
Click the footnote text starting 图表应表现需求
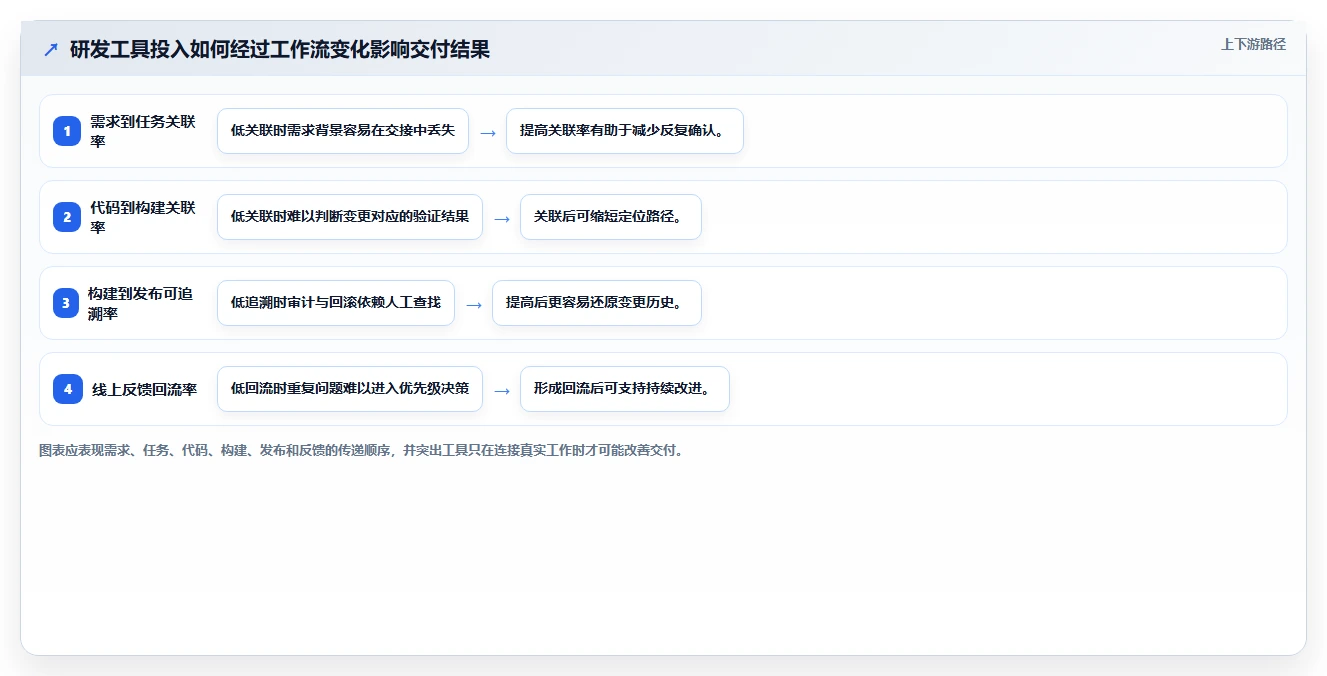tap(363, 451)
